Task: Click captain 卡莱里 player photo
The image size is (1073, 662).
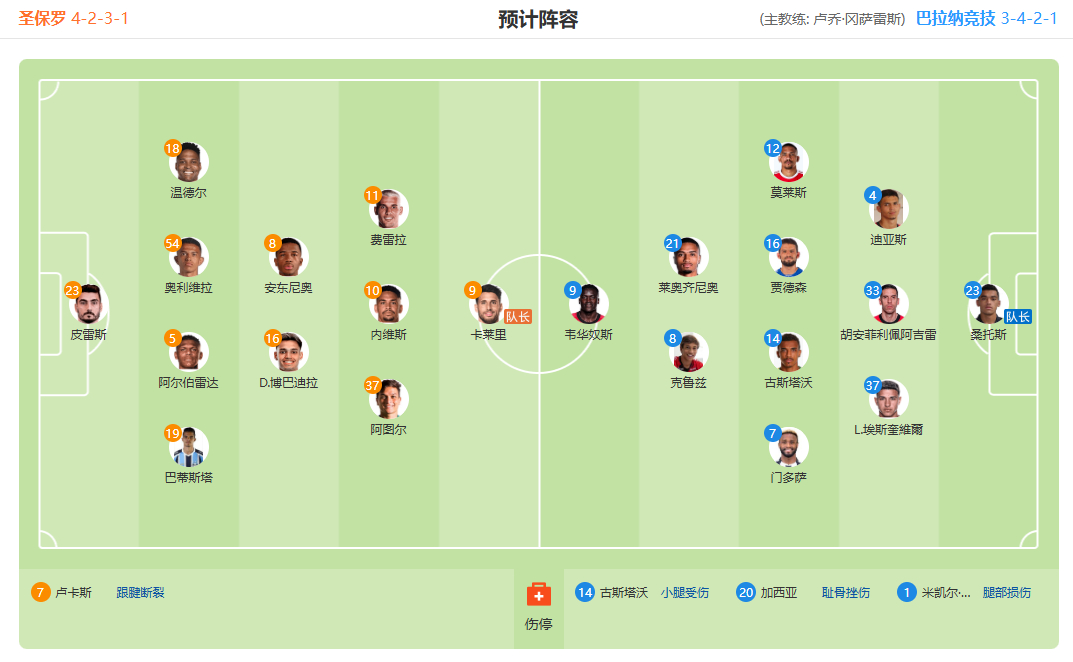Action: click(489, 305)
